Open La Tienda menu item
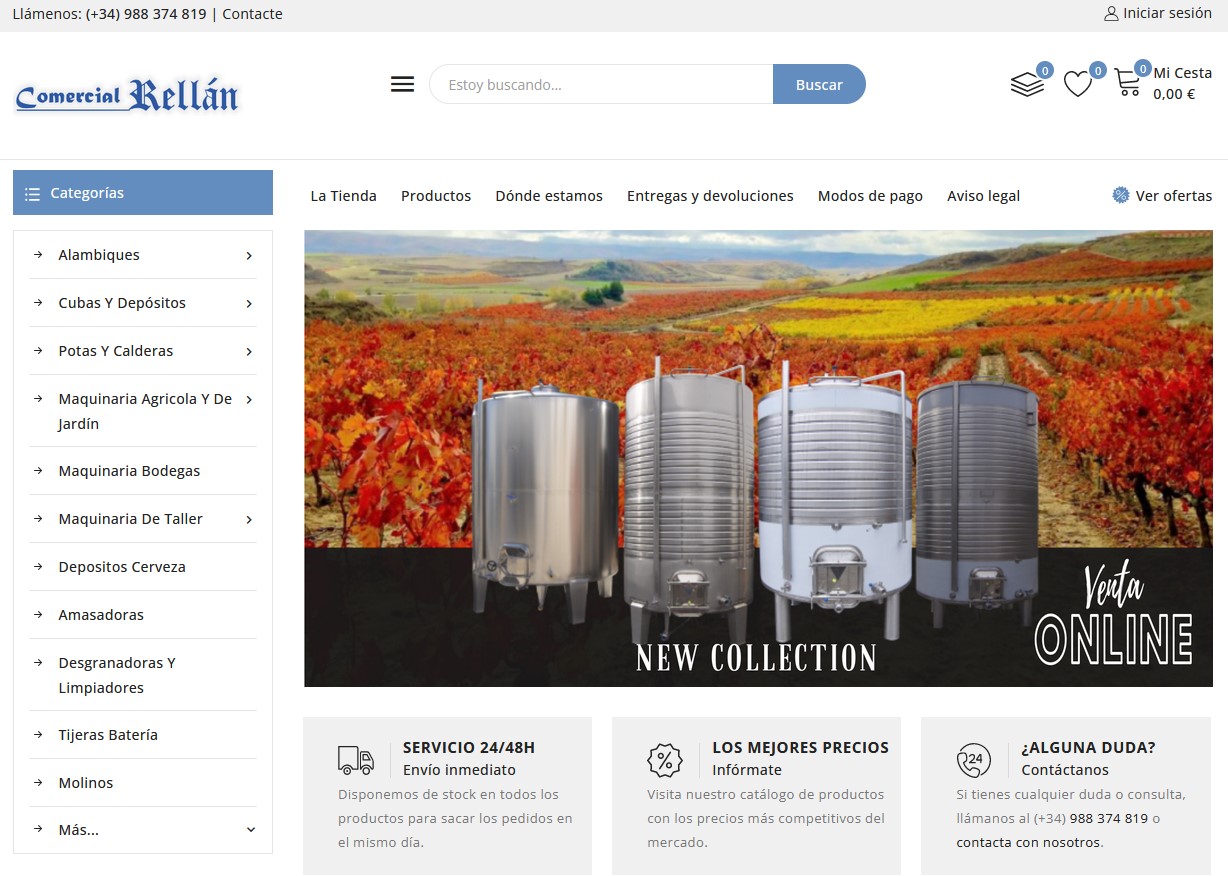Screen dimensions: 1228x876 pos(343,196)
